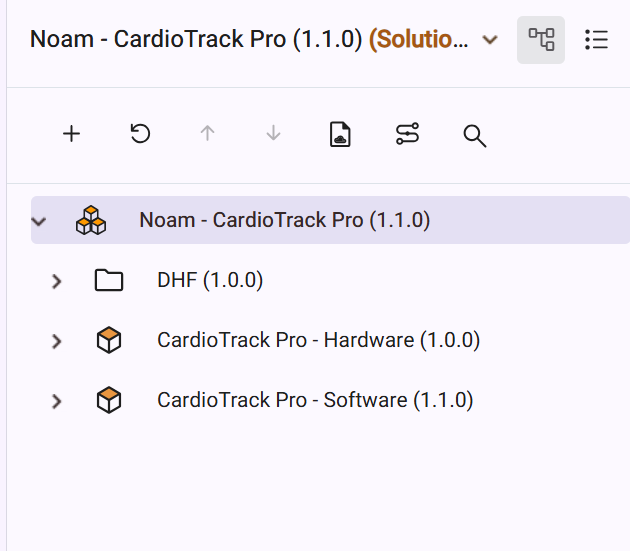Screen dimensions: 630x551
Task: Switch to list view mode
Action: coord(597,40)
